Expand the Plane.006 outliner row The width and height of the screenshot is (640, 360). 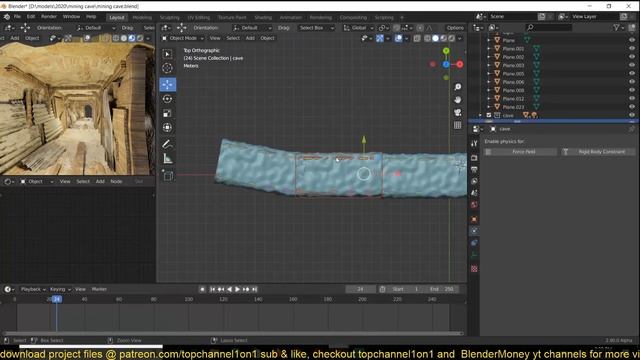[489, 82]
